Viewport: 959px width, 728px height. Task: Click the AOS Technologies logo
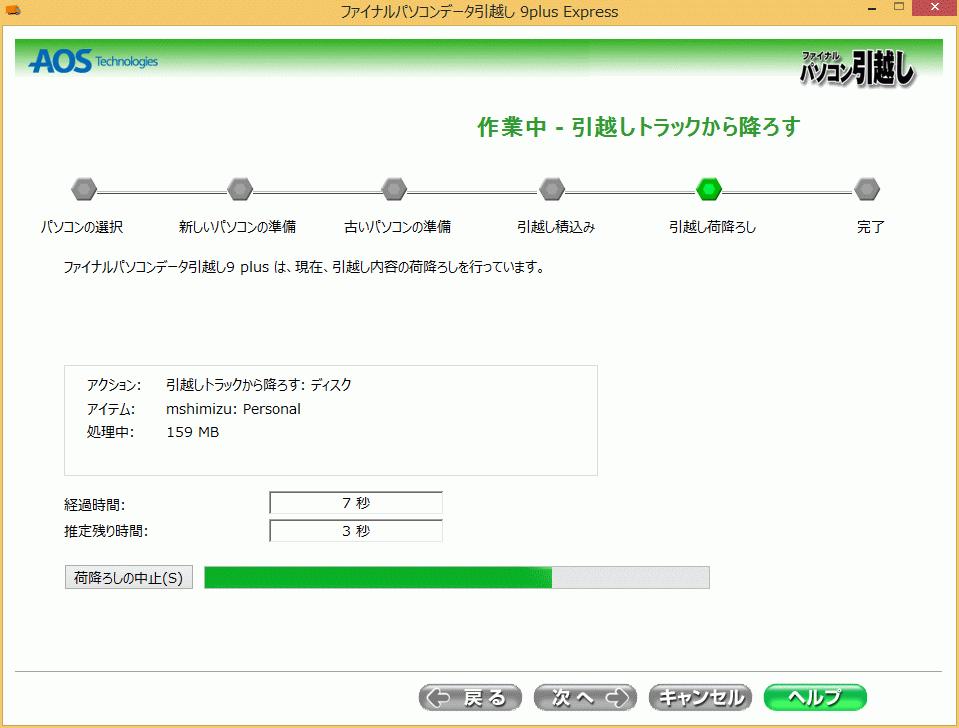pyautogui.click(x=93, y=62)
